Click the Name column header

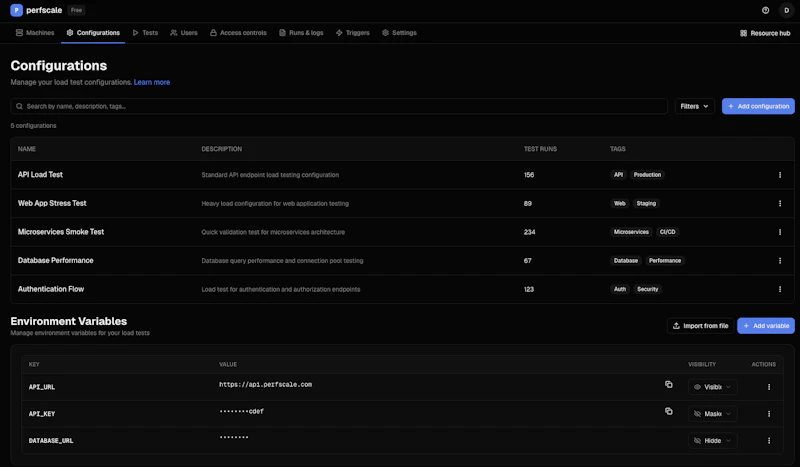click(x=27, y=149)
